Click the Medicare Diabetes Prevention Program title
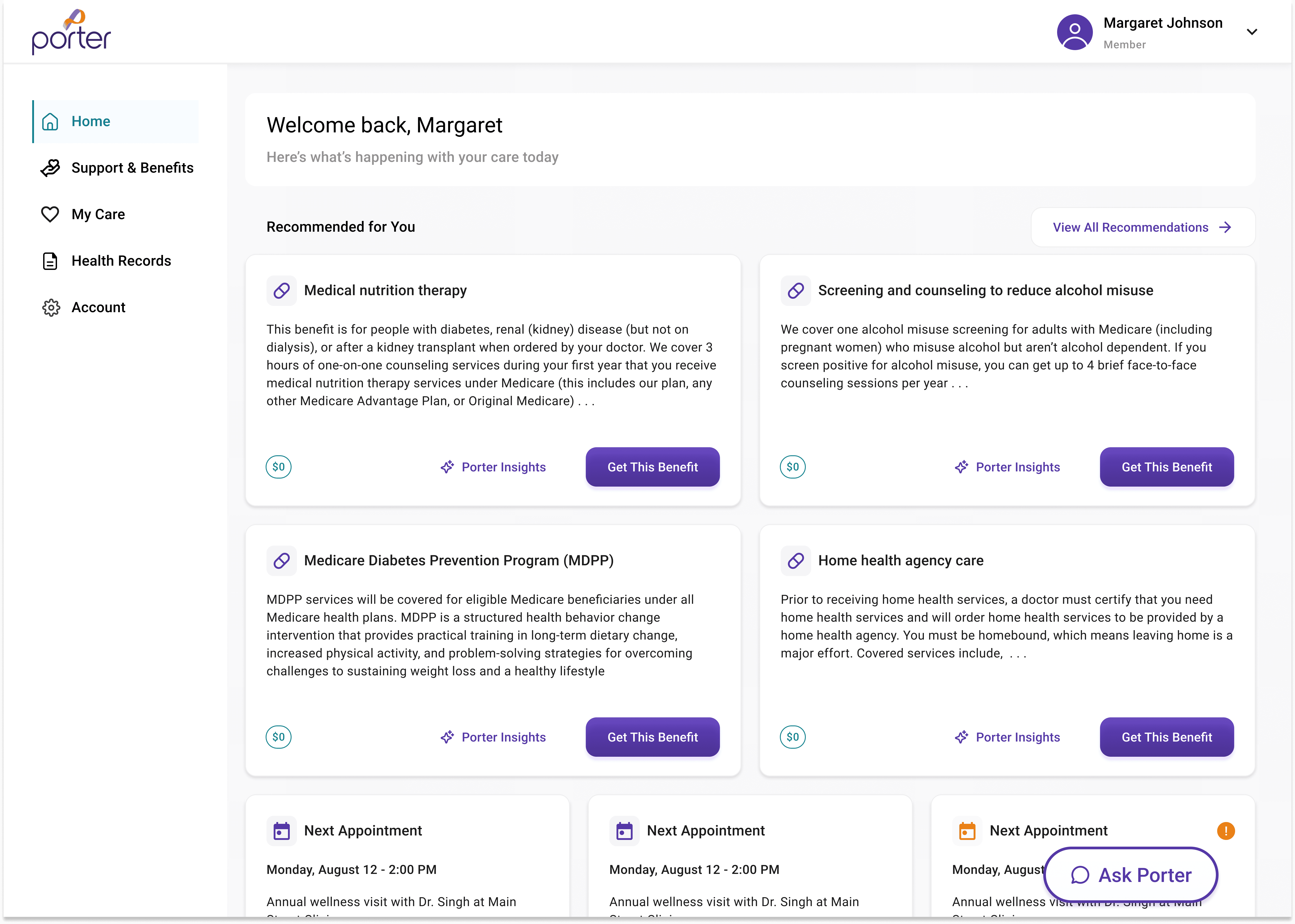 458,560
